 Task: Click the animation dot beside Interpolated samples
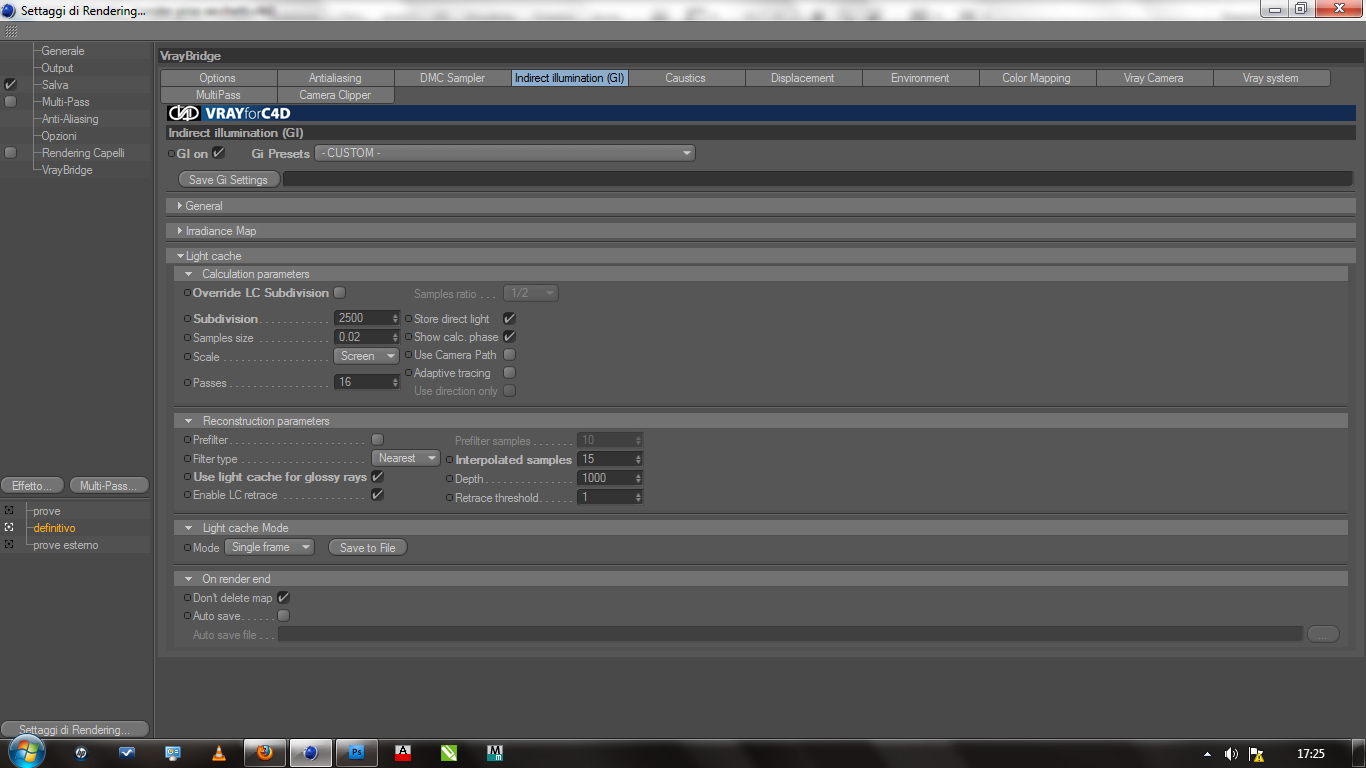[449, 460]
